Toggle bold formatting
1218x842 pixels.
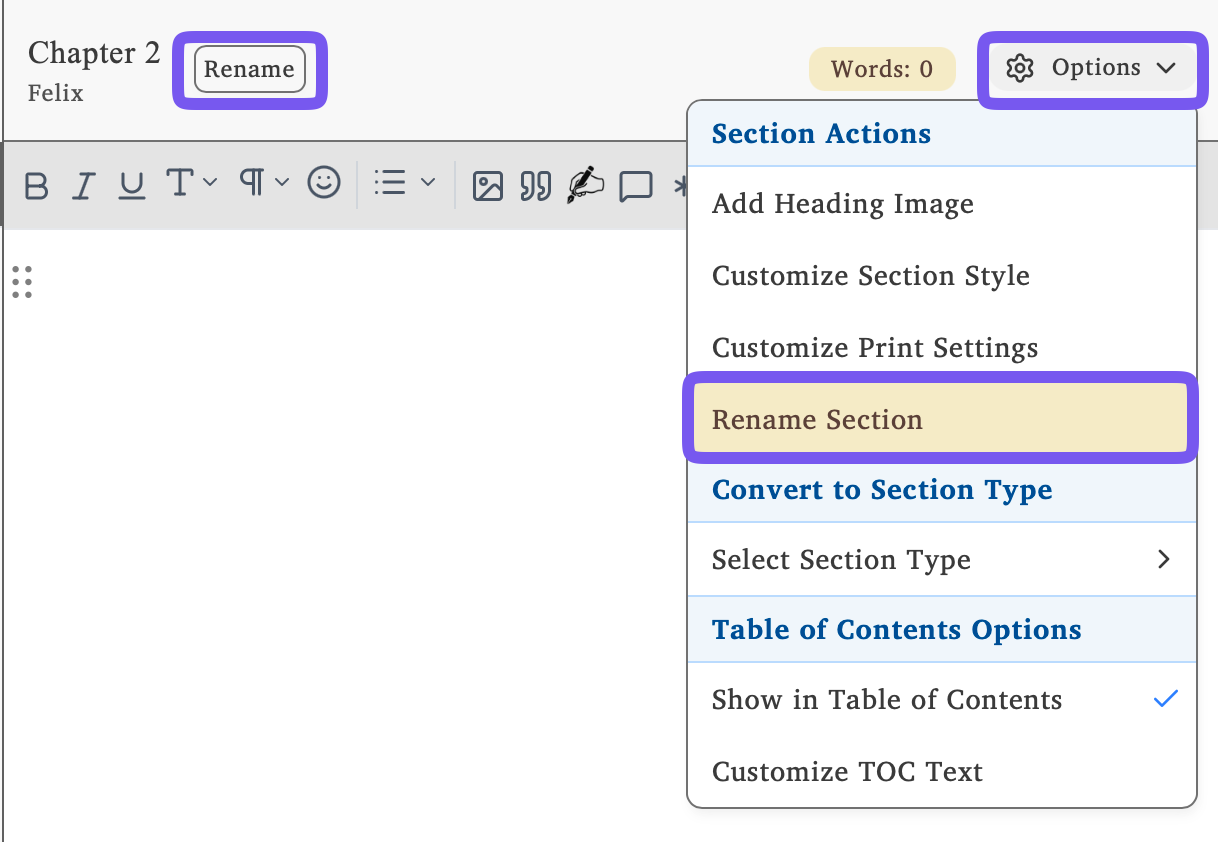coord(36,186)
